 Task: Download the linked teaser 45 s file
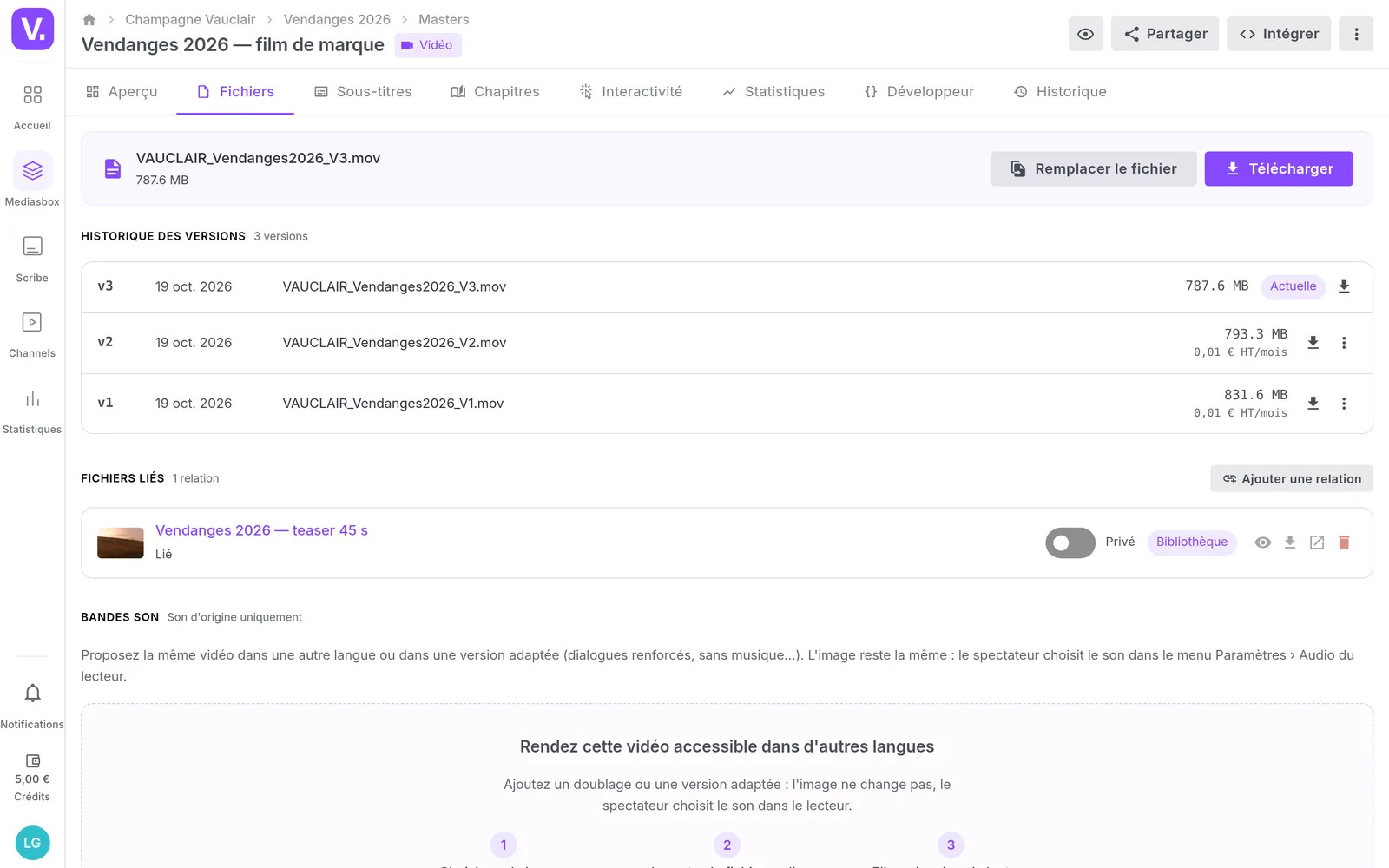coord(1290,542)
